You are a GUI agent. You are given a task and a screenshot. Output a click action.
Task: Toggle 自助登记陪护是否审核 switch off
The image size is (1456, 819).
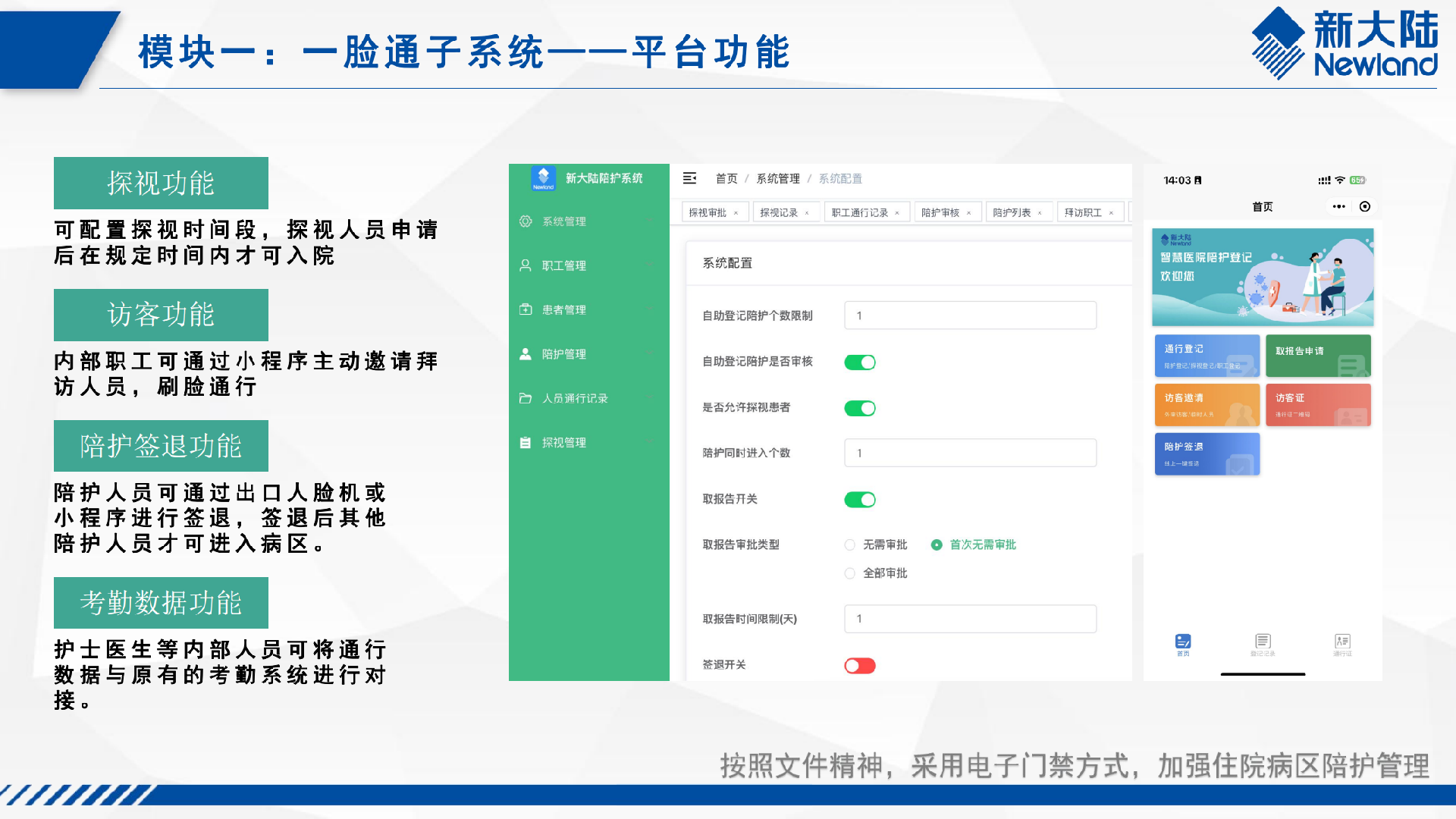click(860, 362)
